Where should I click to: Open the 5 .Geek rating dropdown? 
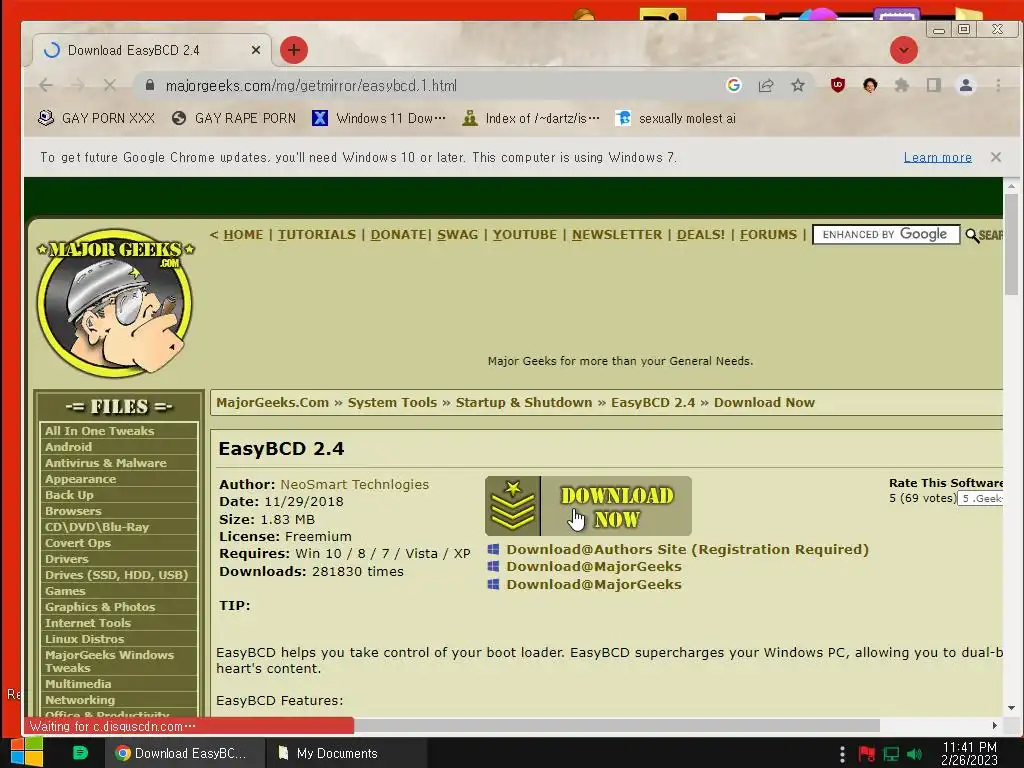point(981,498)
